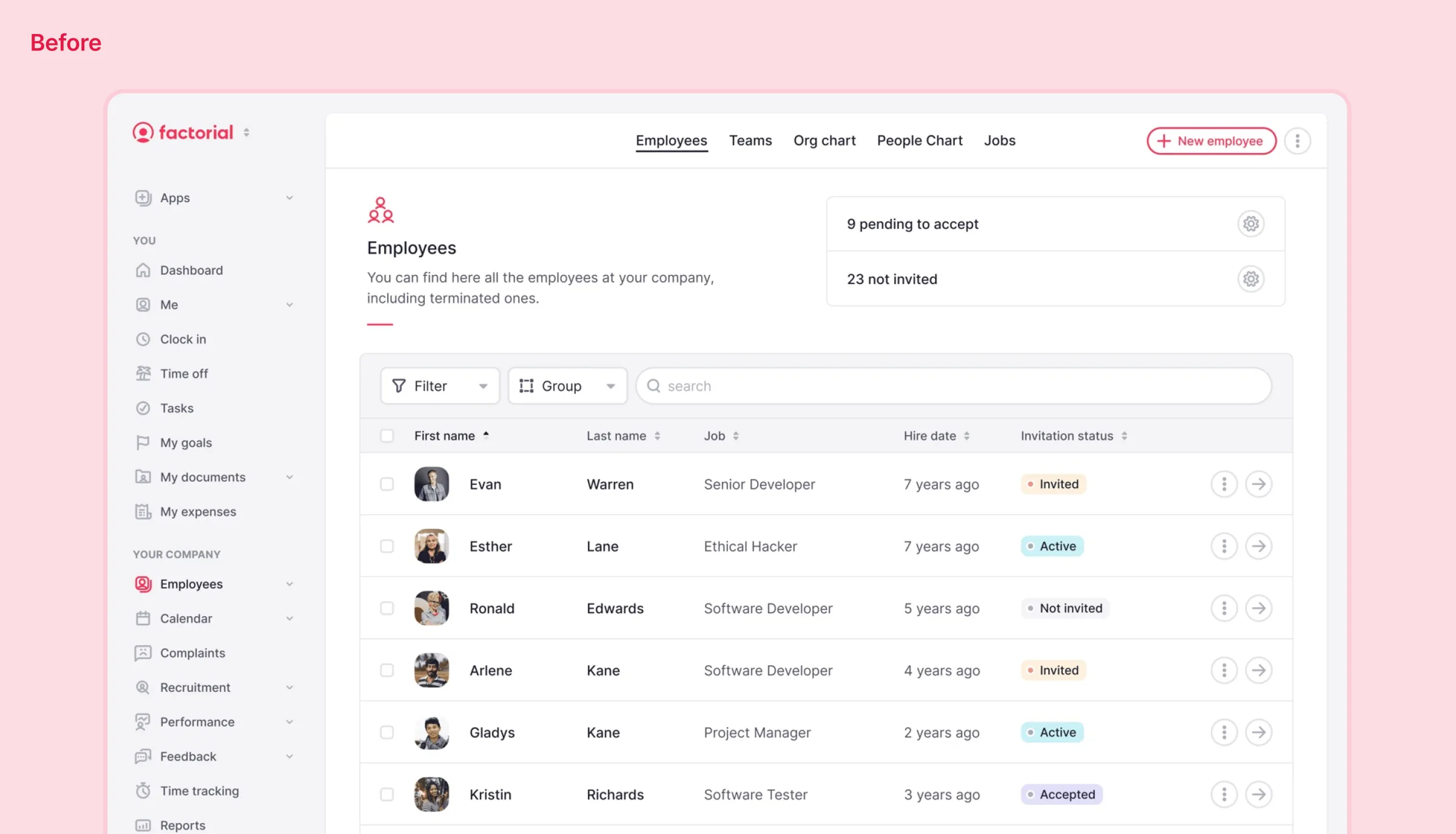Click Evan Warren's avatar photo
1456x834 pixels.
pyautogui.click(x=431, y=484)
